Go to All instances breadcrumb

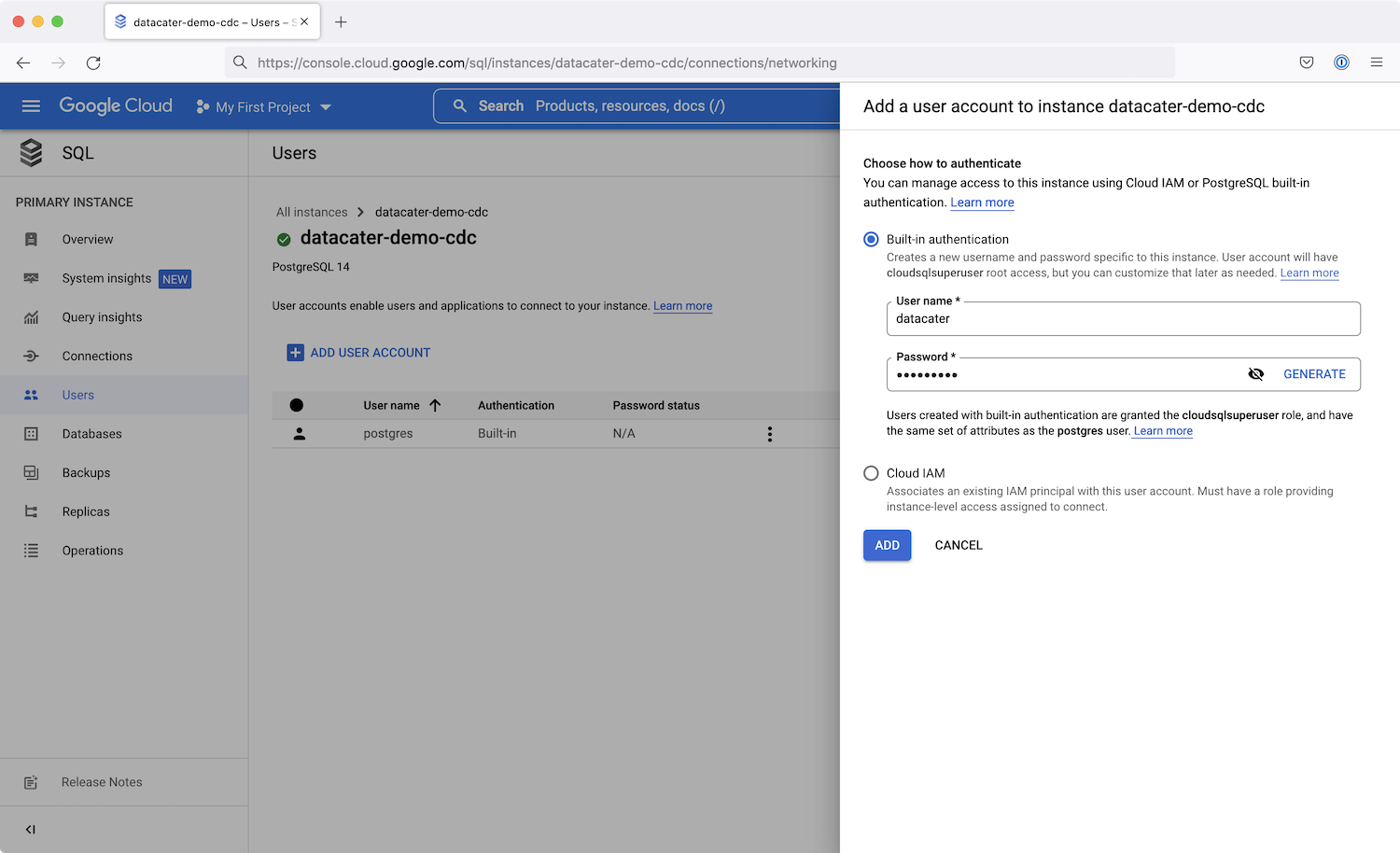point(312,212)
